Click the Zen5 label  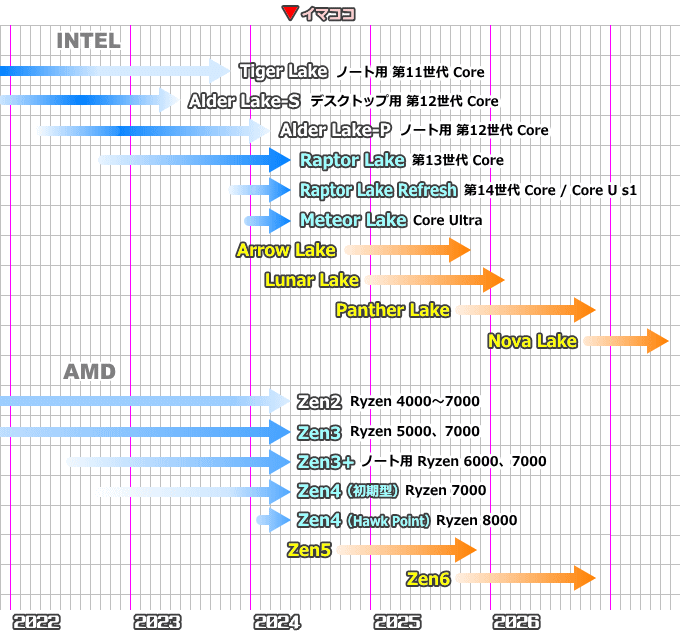click(x=309, y=550)
